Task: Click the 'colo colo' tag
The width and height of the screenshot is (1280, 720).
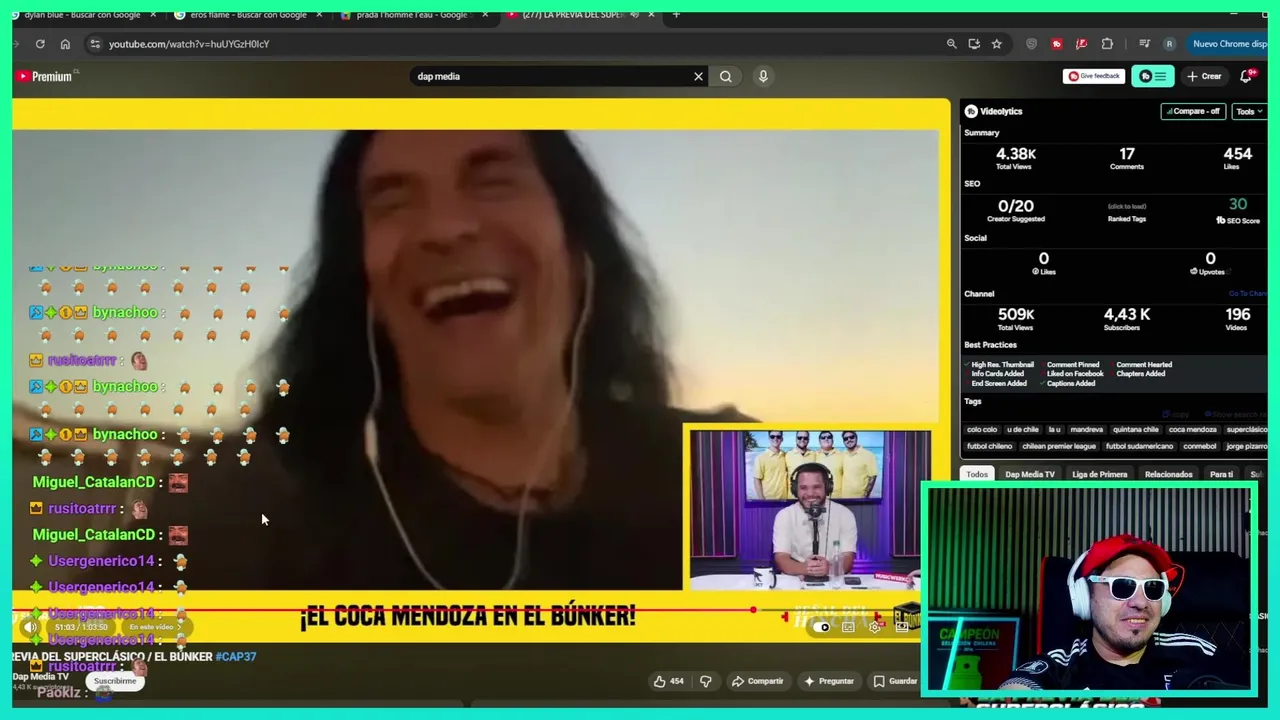Action: [x=982, y=430]
